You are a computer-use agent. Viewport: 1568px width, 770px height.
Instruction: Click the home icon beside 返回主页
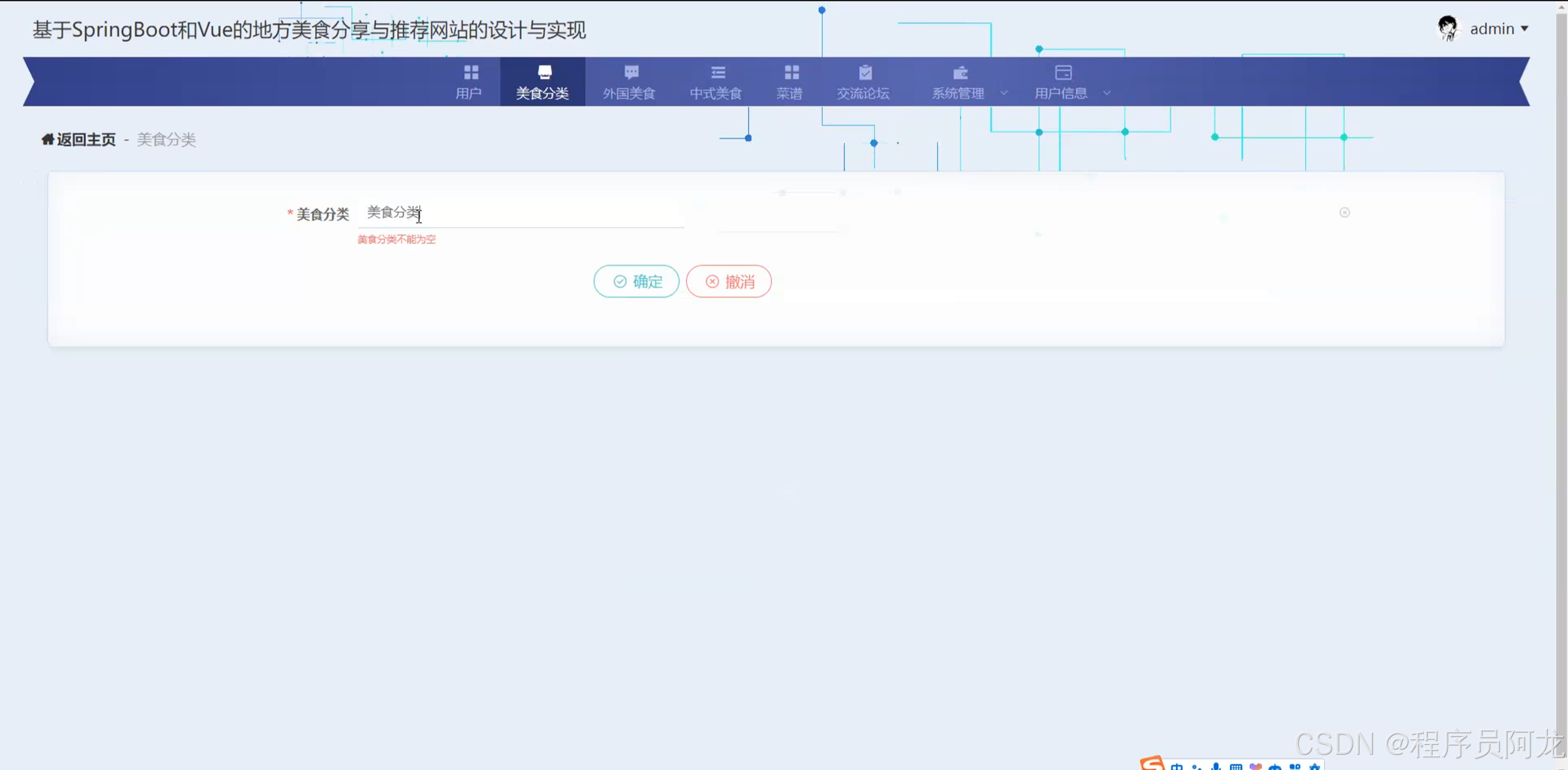point(47,139)
